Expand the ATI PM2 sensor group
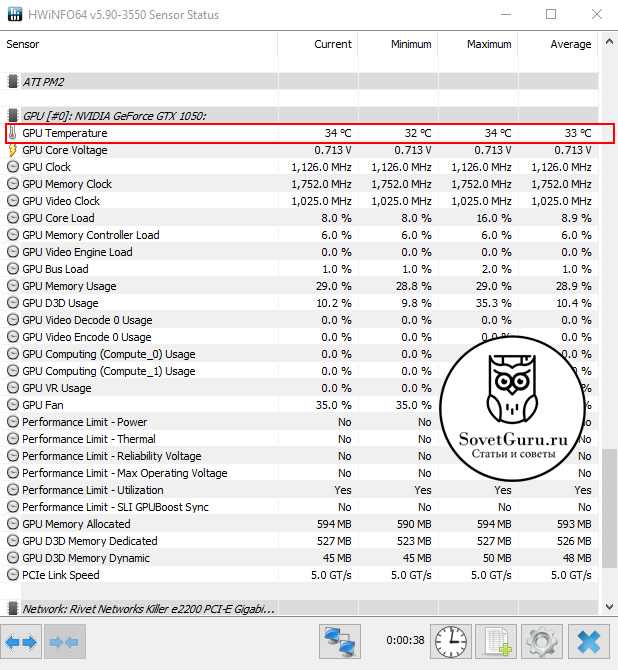The height and width of the screenshot is (670, 618). tap(13, 82)
